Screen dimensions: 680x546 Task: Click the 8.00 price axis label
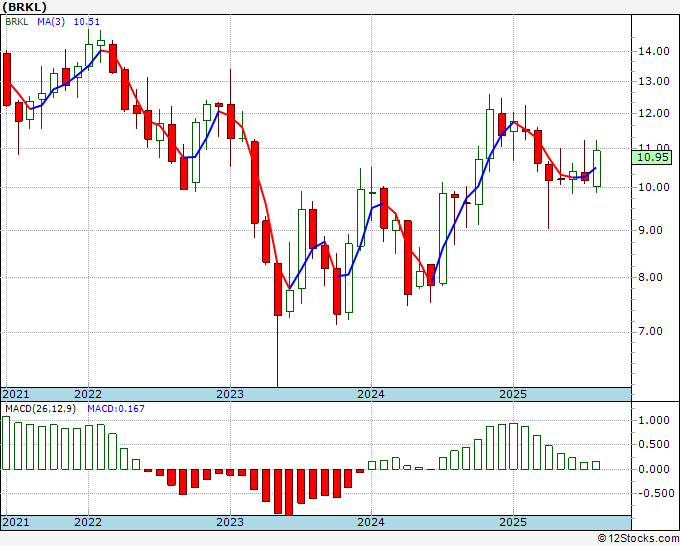pyautogui.click(x=651, y=277)
